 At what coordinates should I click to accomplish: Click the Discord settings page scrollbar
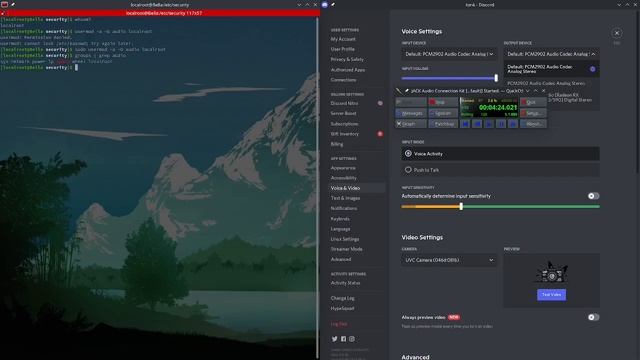point(638,92)
